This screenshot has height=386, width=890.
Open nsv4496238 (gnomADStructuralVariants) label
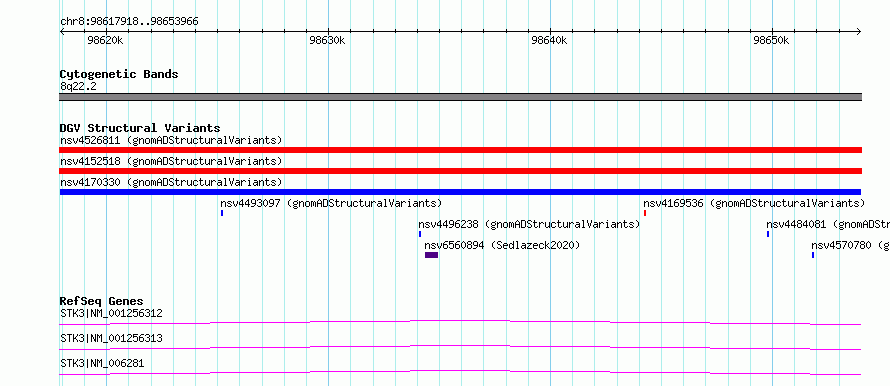click(529, 224)
